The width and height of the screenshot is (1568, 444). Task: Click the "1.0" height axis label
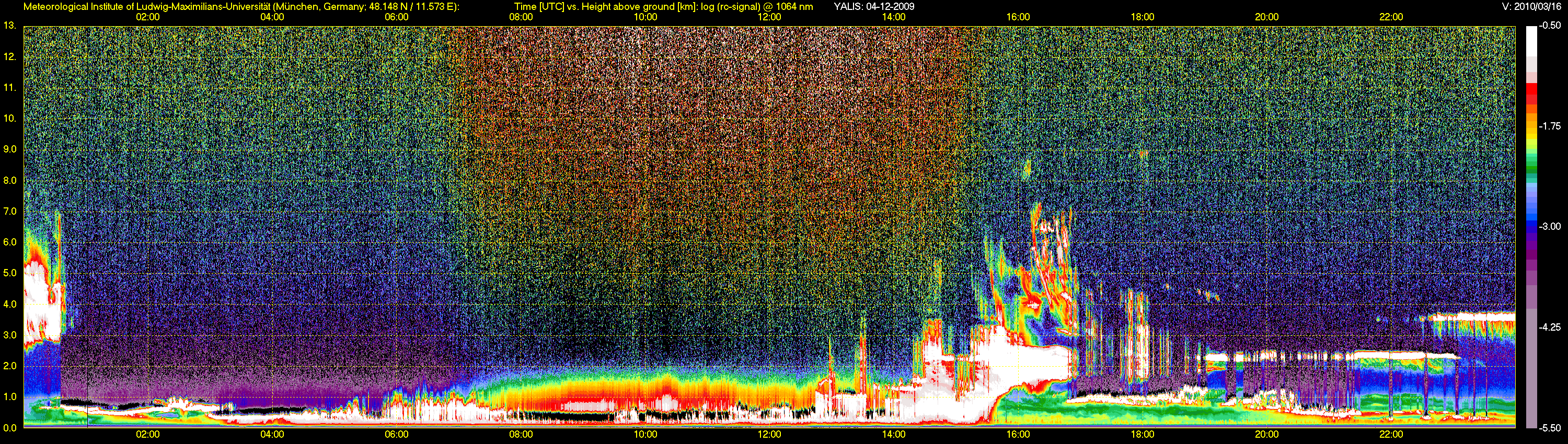pyautogui.click(x=10, y=396)
